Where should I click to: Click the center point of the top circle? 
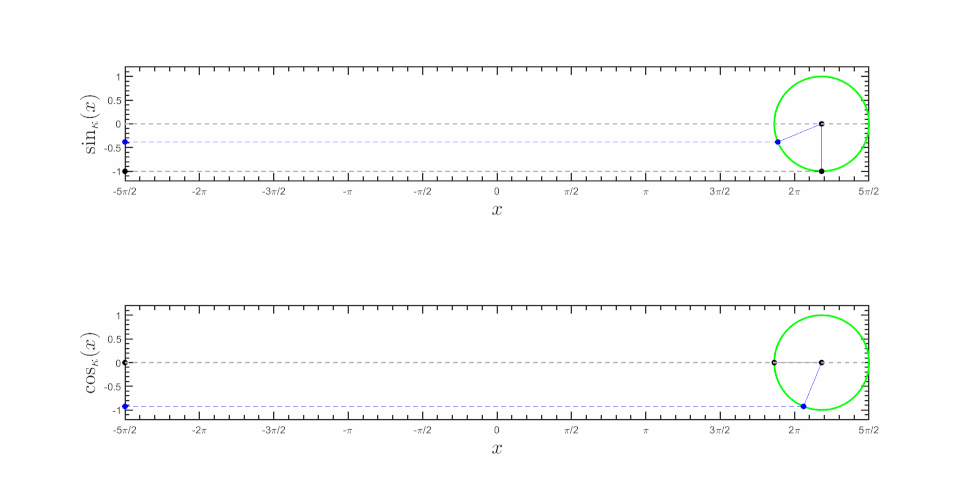pyautogui.click(x=821, y=124)
